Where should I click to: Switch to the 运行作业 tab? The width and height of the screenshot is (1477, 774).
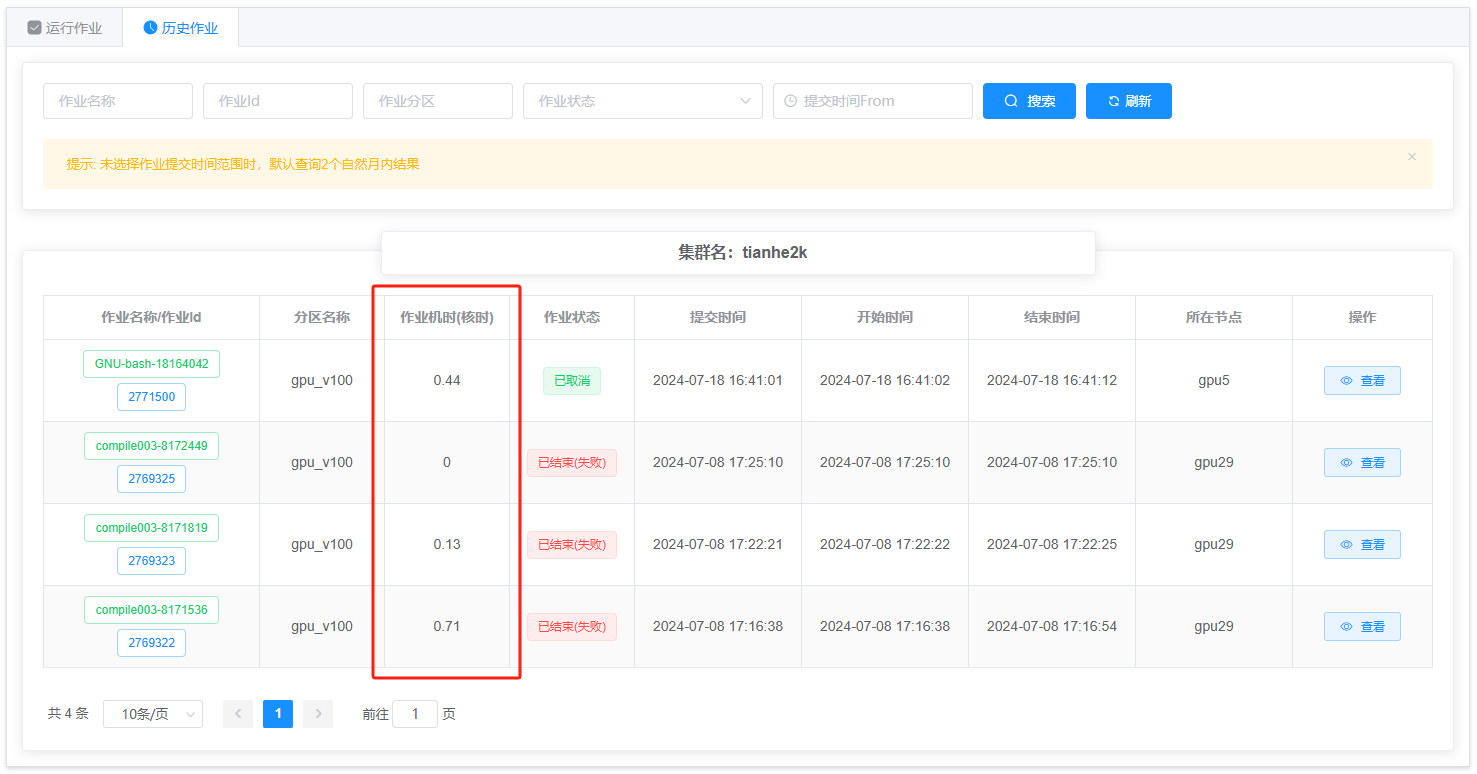(65, 28)
